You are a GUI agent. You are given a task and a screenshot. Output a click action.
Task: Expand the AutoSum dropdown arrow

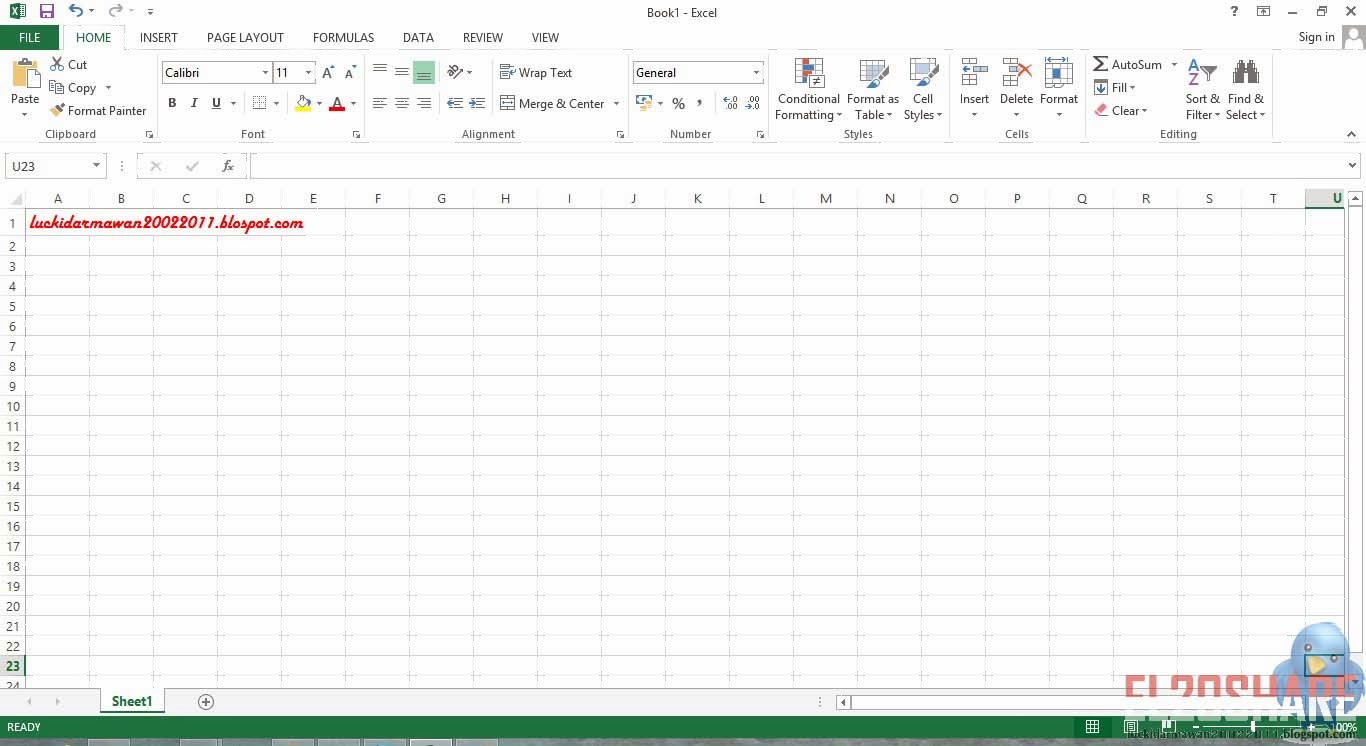pyautogui.click(x=1174, y=64)
